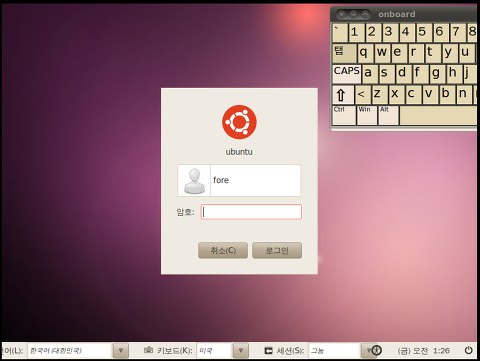Click the s key on onboard
Viewport: 480px width, 361px height.
point(387,74)
